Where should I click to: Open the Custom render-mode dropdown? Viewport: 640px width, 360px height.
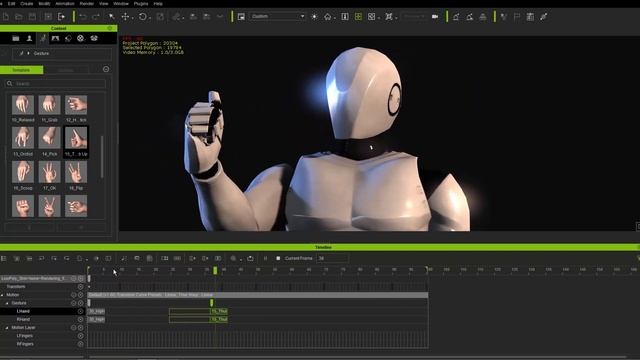[278, 16]
